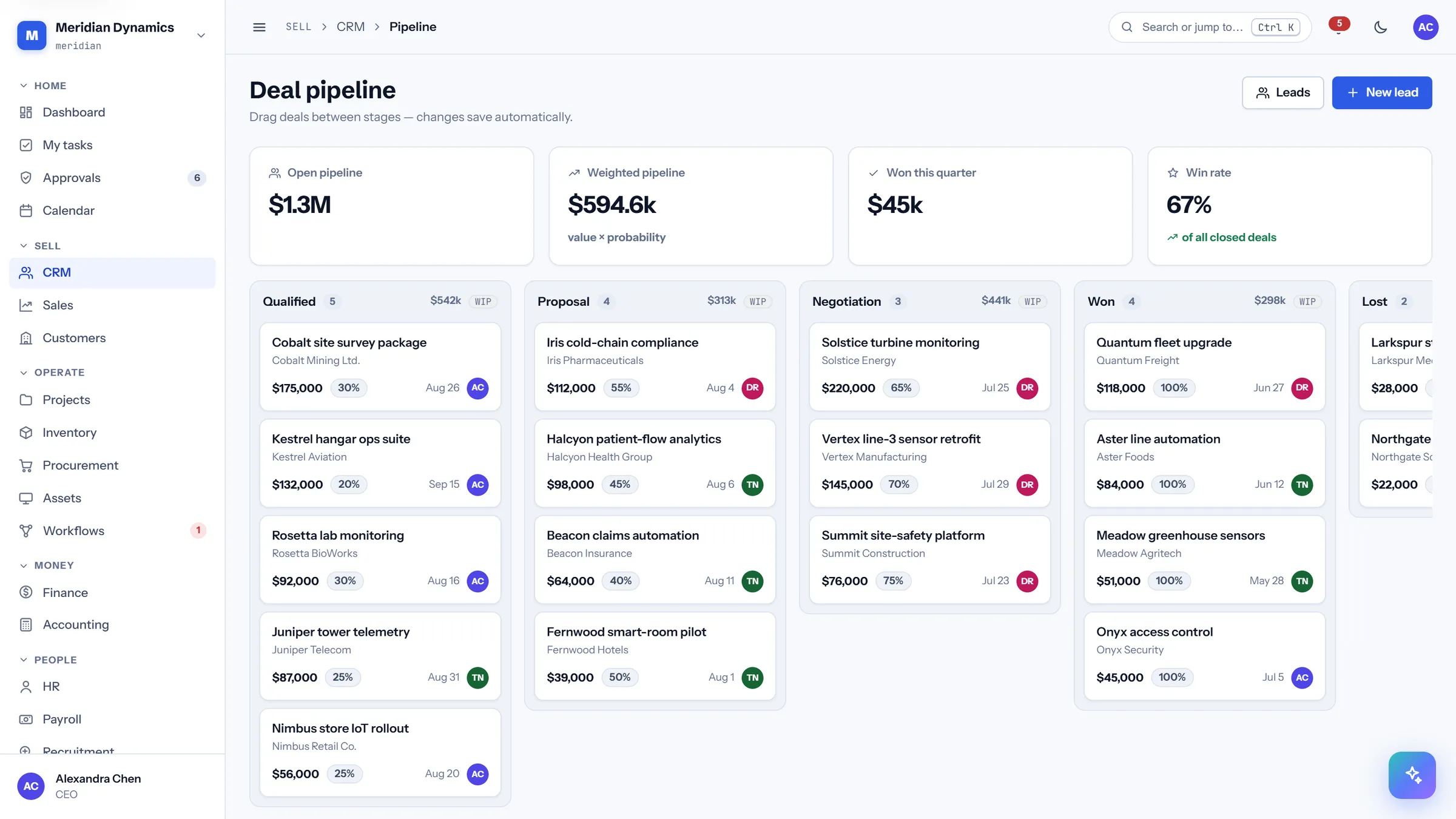Click AC avatar on Onyx access control card

tap(1302, 678)
